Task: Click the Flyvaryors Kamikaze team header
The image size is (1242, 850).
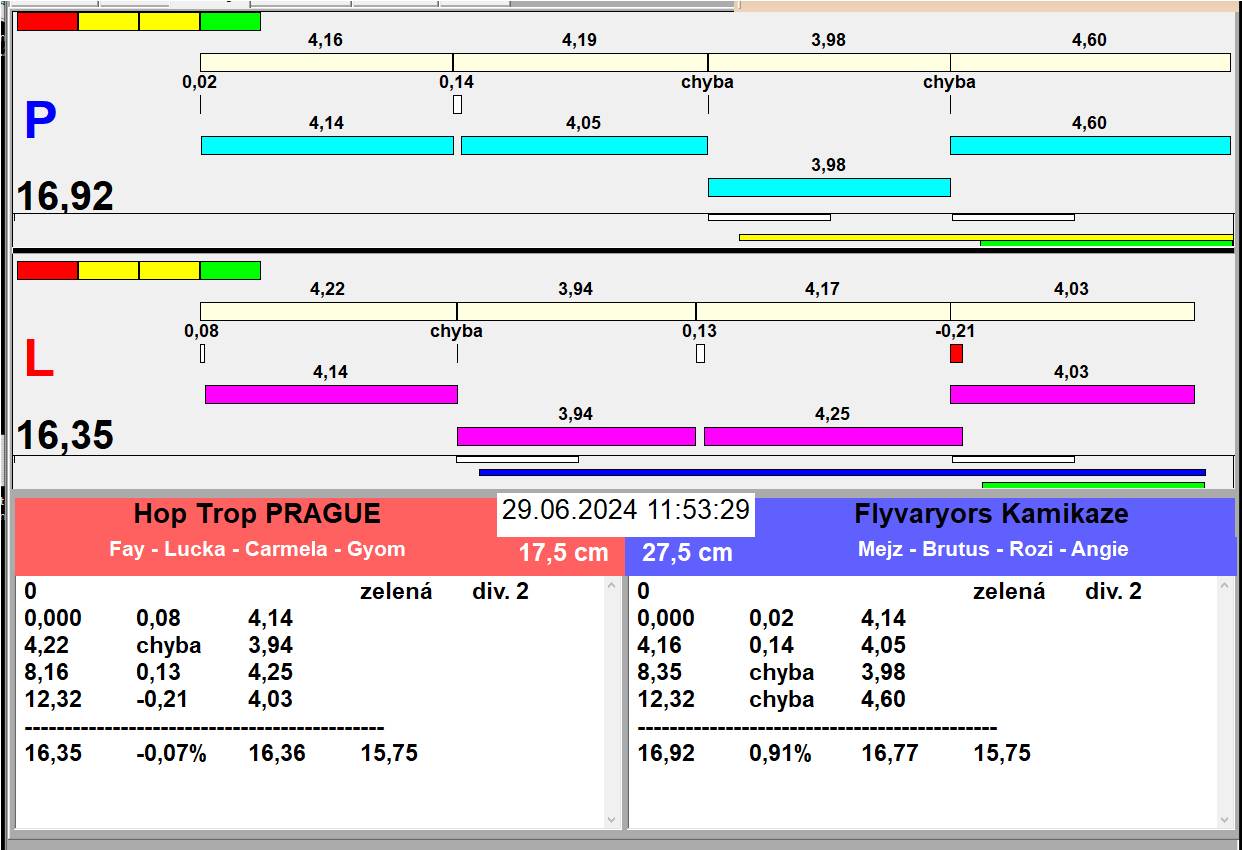Action: [991, 514]
